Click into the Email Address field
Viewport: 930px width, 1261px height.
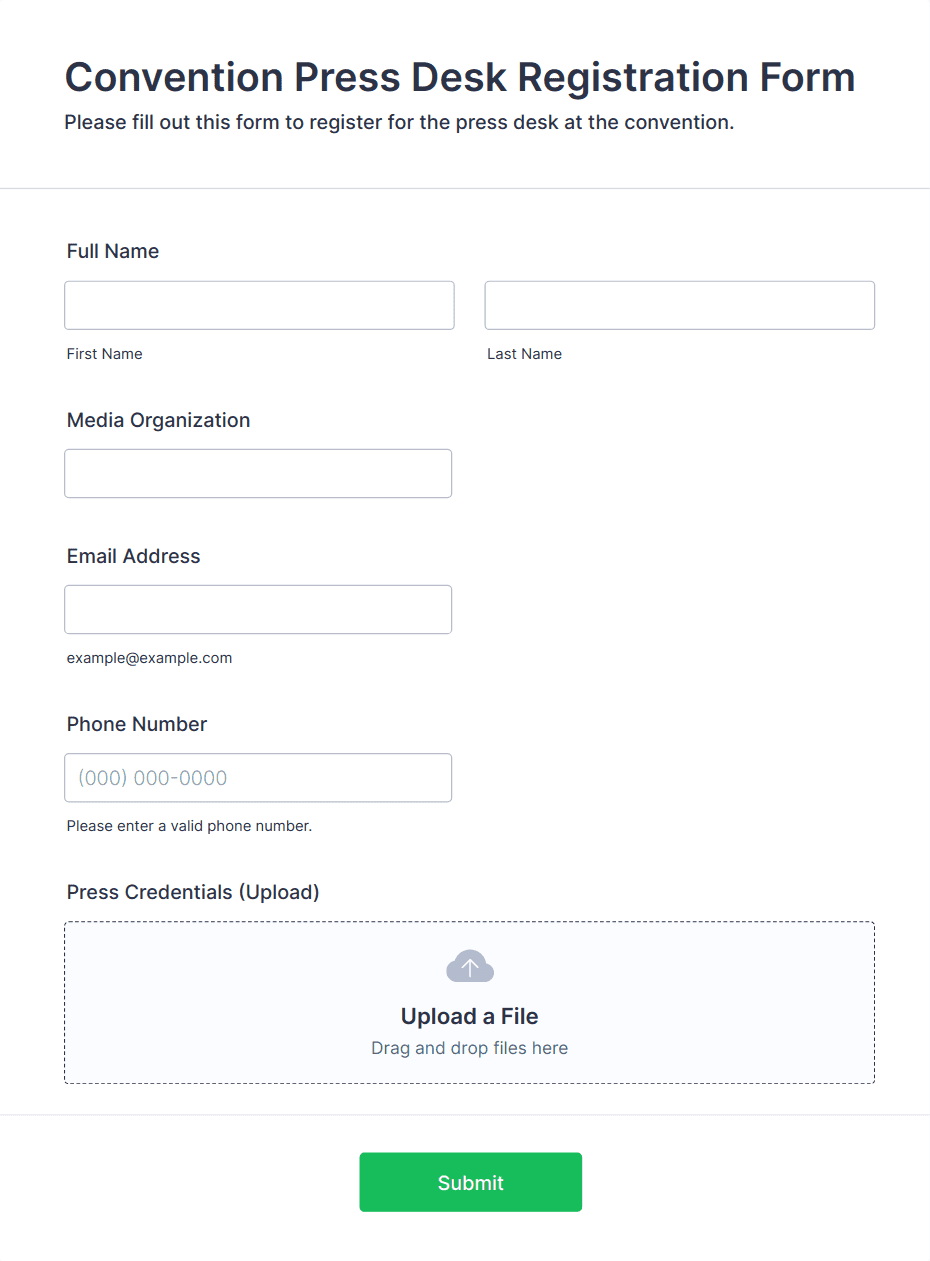coord(258,609)
